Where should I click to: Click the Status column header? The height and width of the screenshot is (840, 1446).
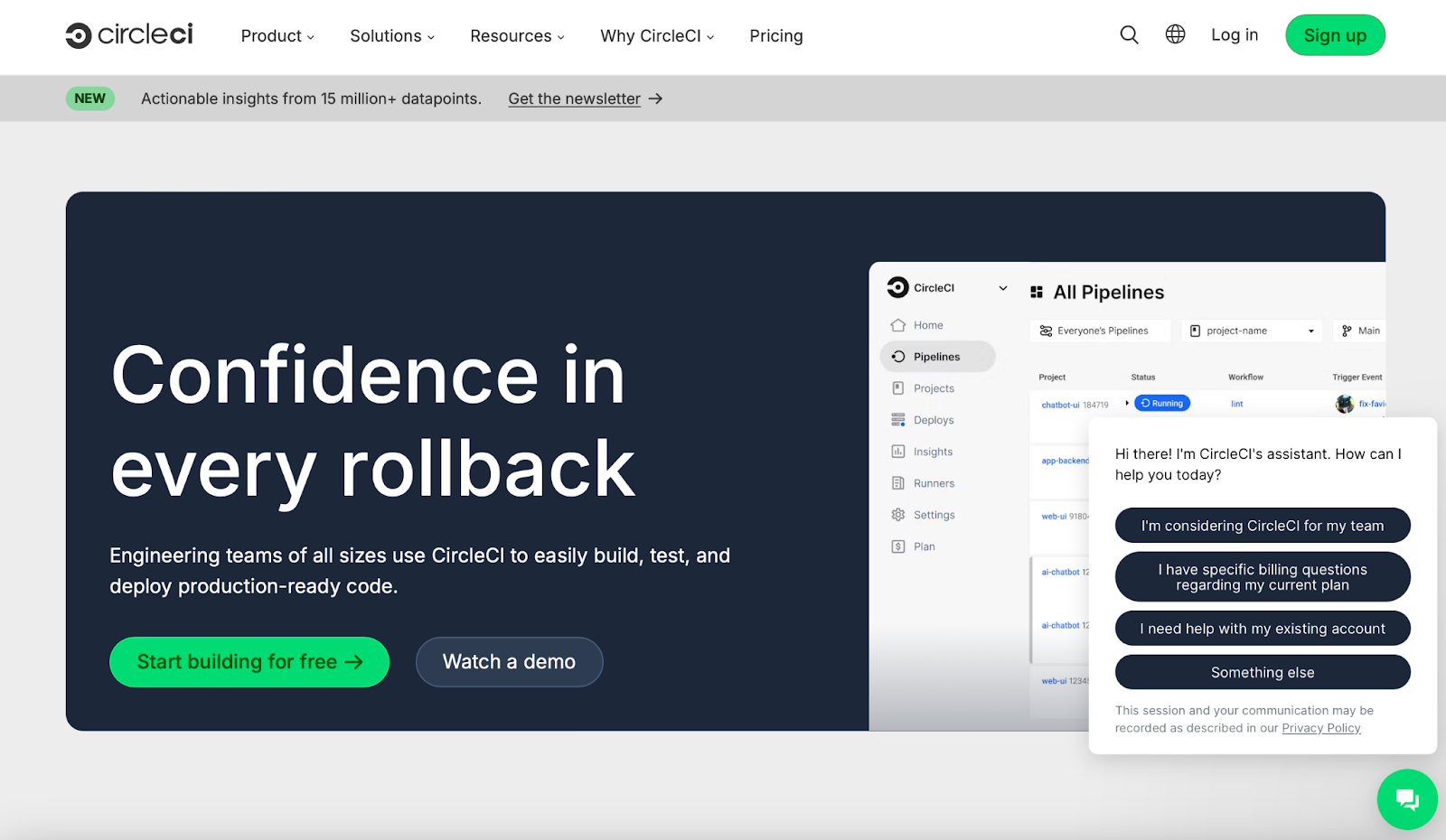click(x=1143, y=377)
